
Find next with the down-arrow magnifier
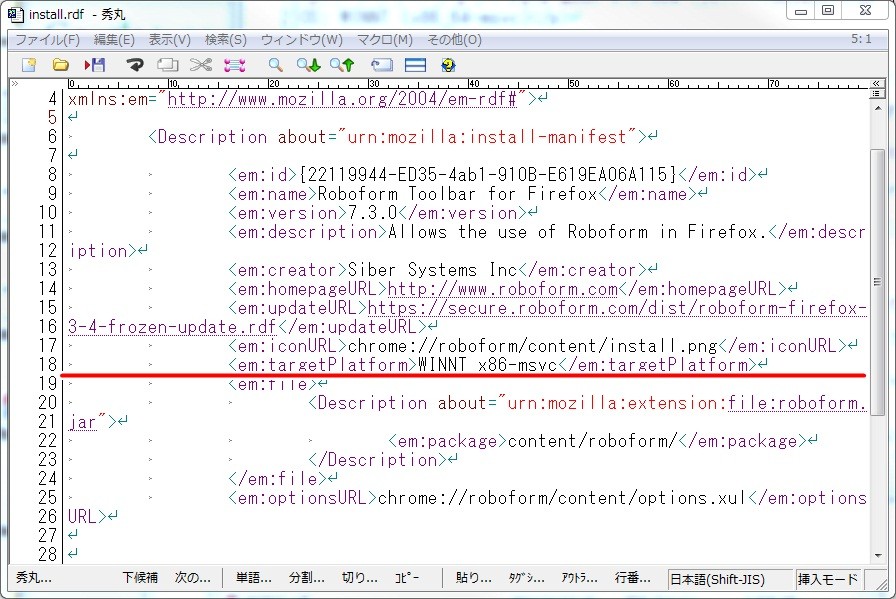coord(309,65)
